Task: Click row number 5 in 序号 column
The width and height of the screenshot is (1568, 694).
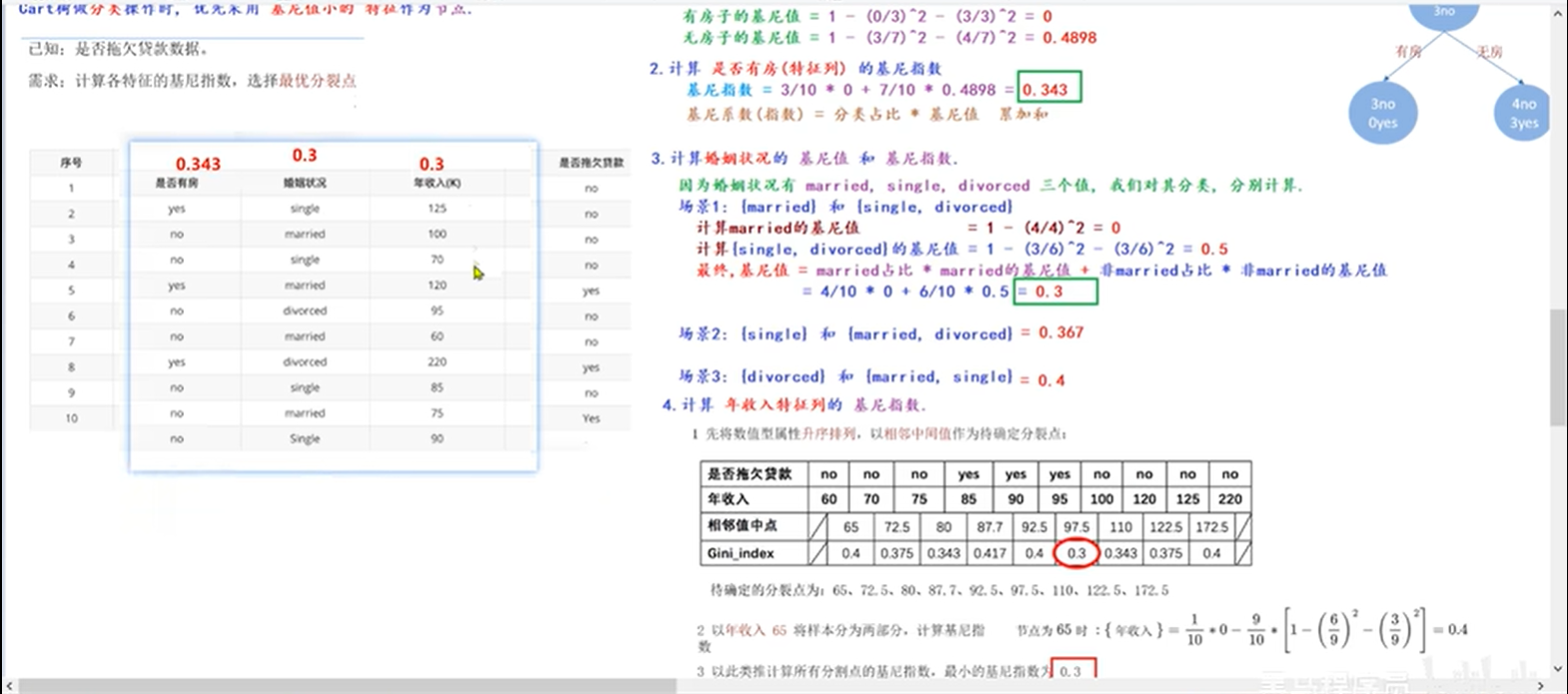Action: (71, 290)
